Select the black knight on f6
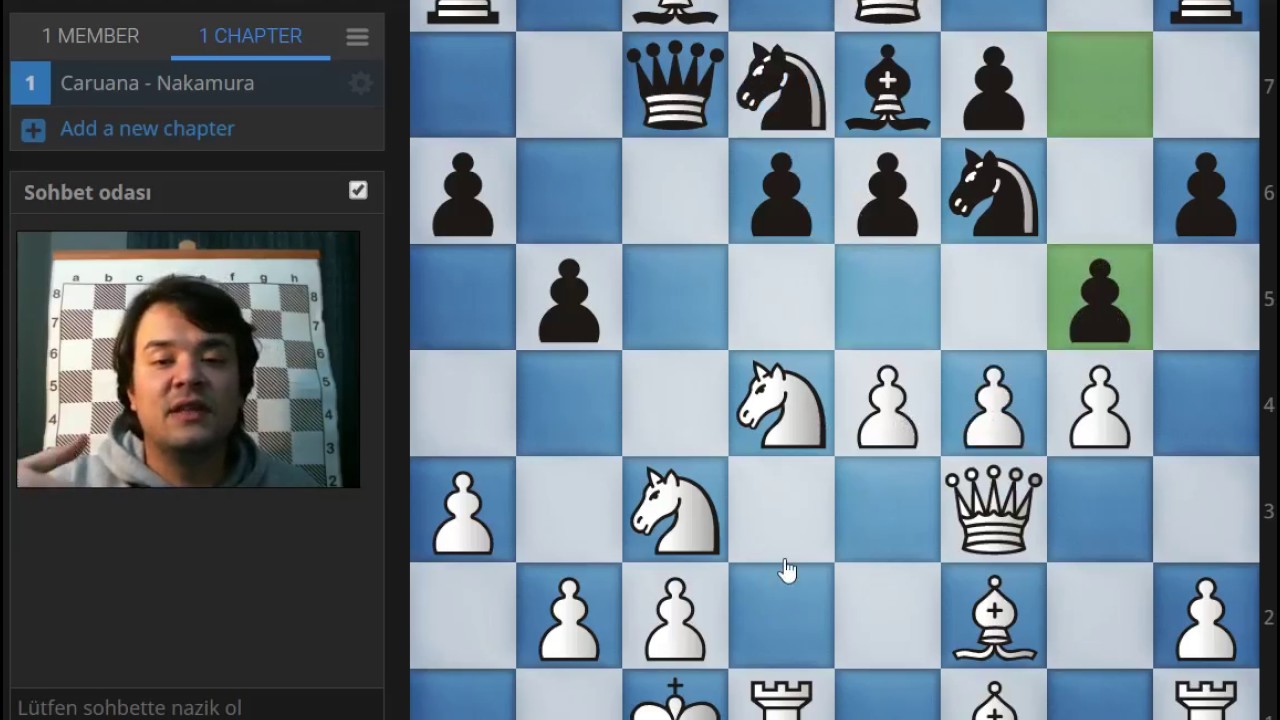This screenshot has width=1280, height=720. coord(993,193)
